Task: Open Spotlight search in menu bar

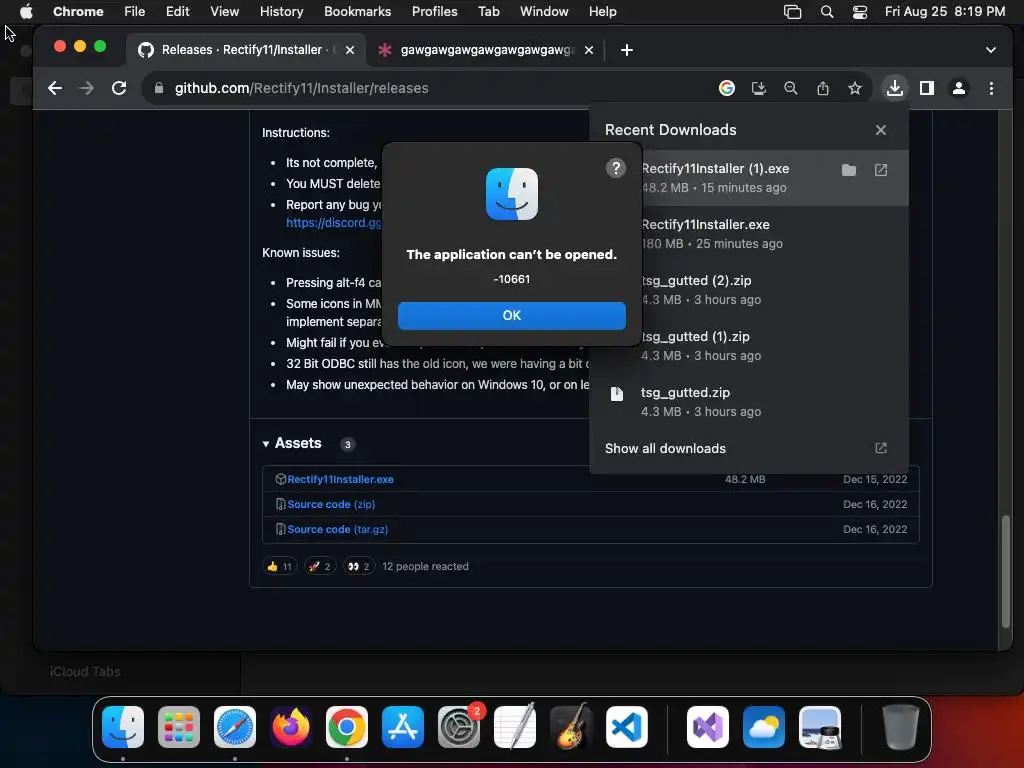Action: pos(827,12)
